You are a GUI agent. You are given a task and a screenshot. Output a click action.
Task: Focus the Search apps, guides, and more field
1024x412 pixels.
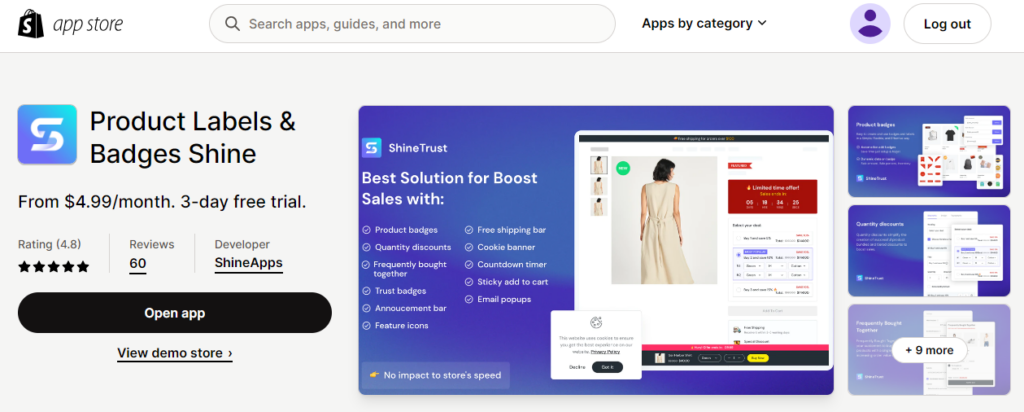coord(412,24)
